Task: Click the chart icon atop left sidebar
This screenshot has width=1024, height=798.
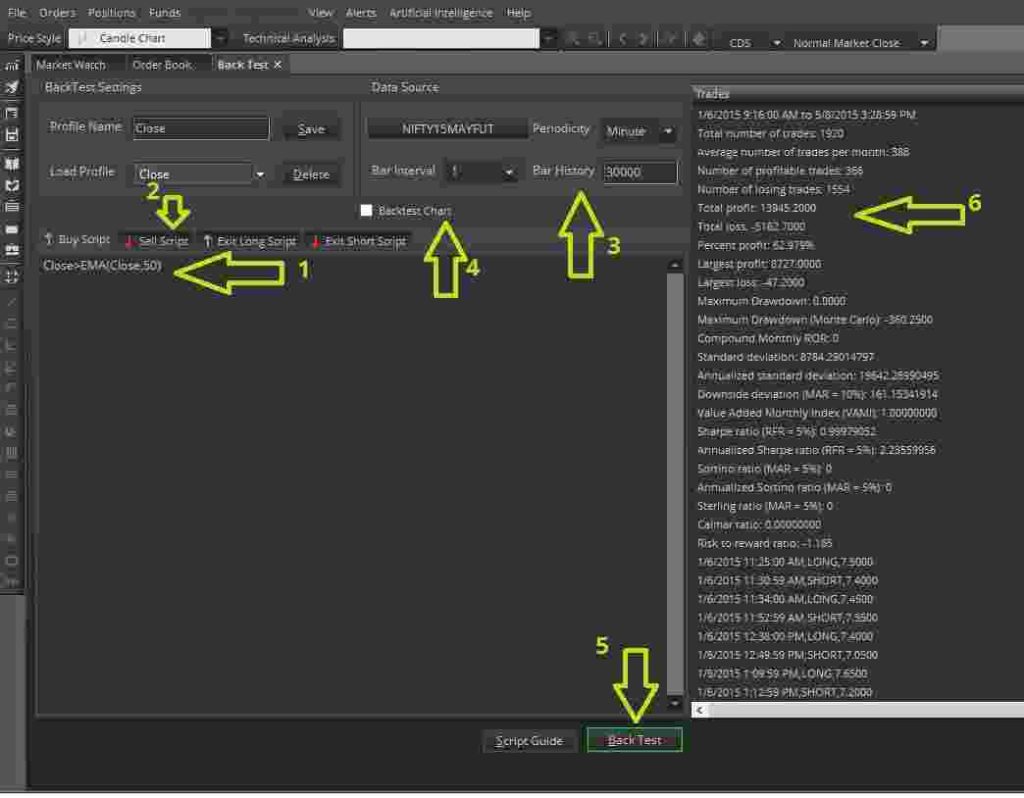Action: pyautogui.click(x=12, y=65)
